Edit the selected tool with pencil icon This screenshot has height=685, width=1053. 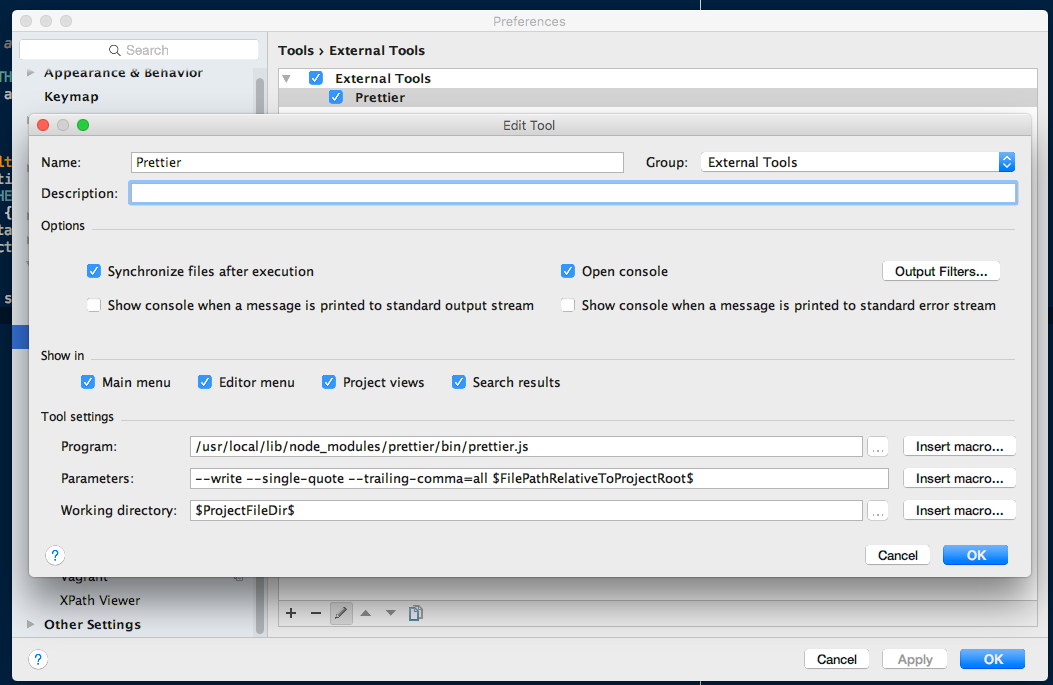point(341,613)
